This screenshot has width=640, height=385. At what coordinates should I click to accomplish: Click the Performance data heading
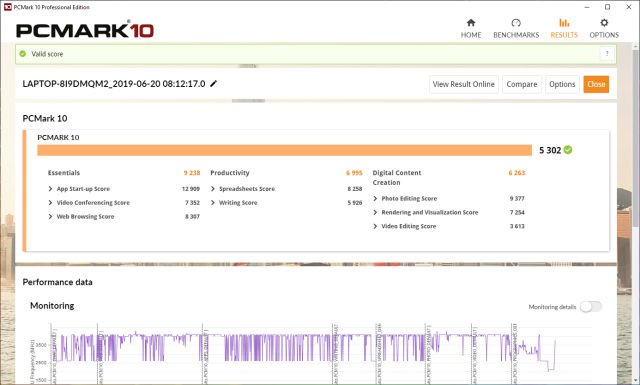58,282
